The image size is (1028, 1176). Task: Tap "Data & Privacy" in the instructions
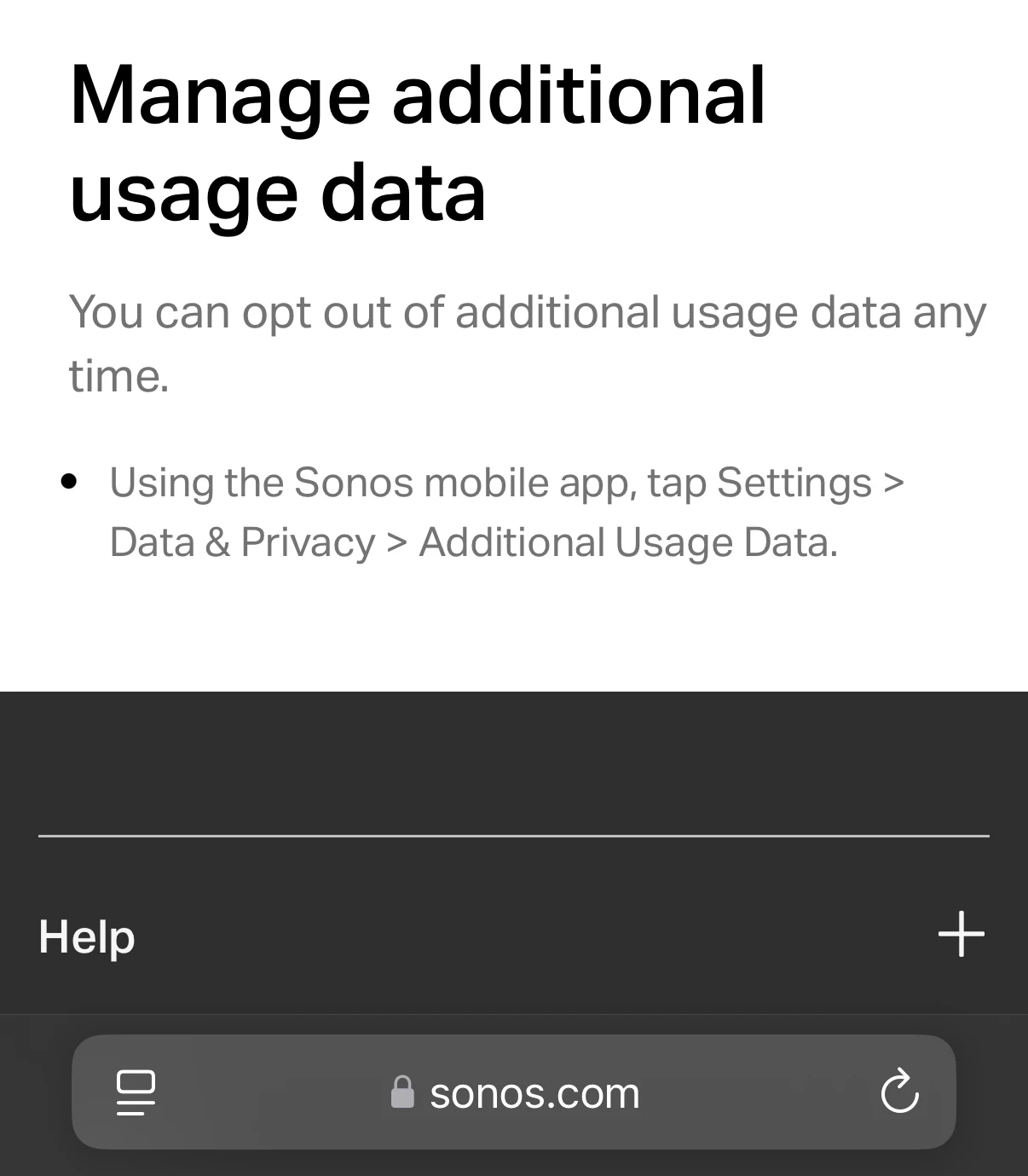242,542
